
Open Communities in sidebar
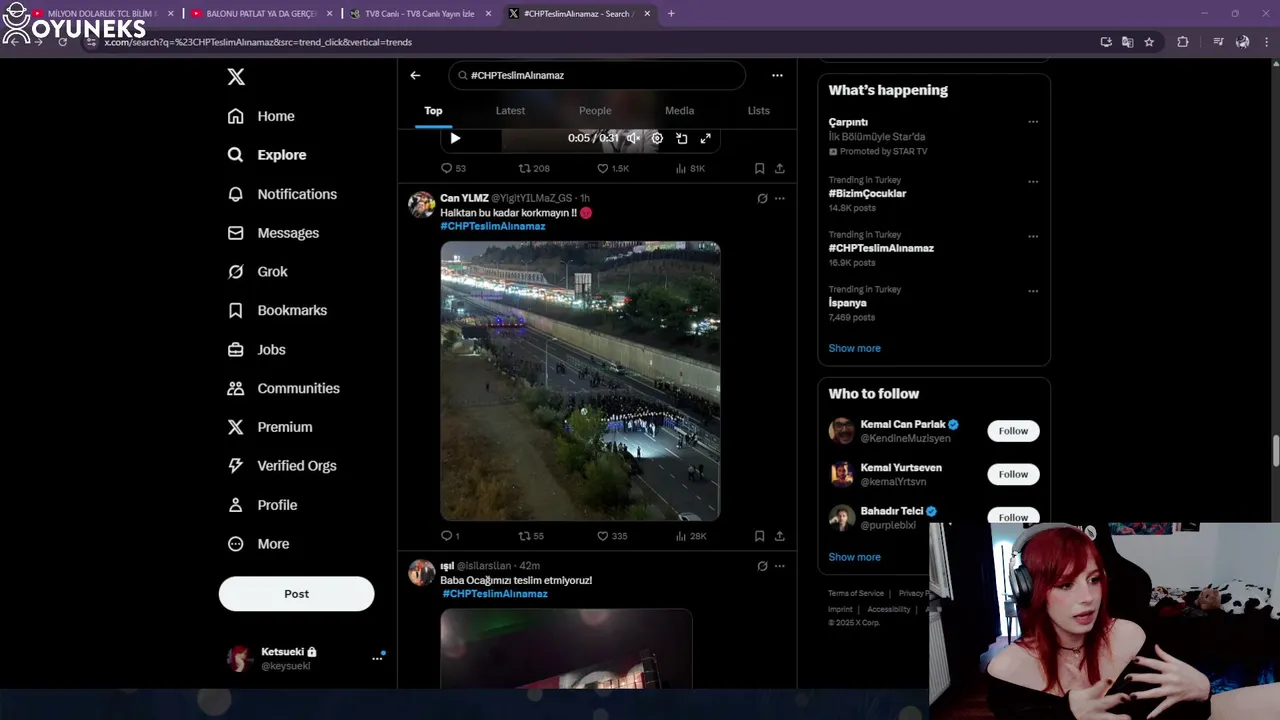pyautogui.click(x=283, y=388)
